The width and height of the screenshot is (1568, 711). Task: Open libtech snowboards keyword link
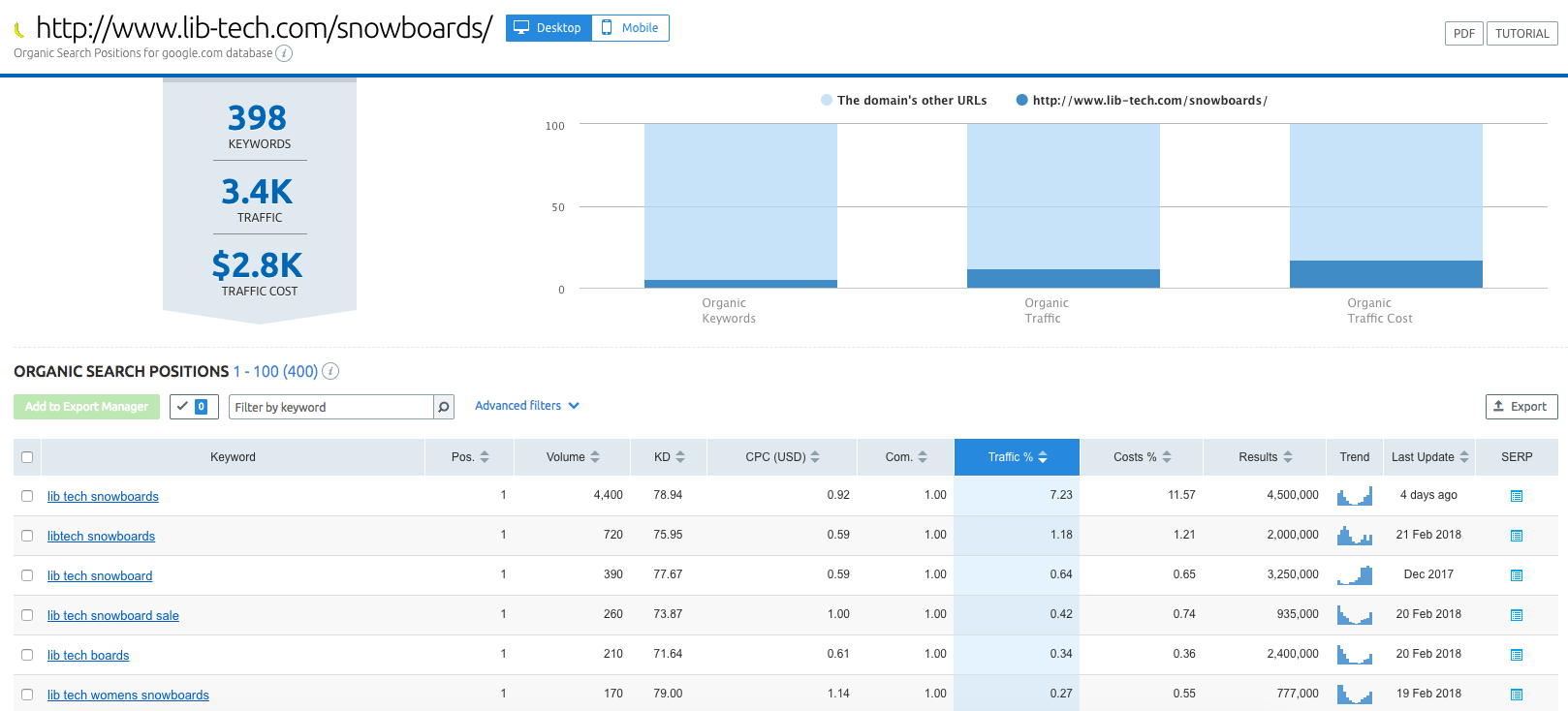tap(101, 536)
